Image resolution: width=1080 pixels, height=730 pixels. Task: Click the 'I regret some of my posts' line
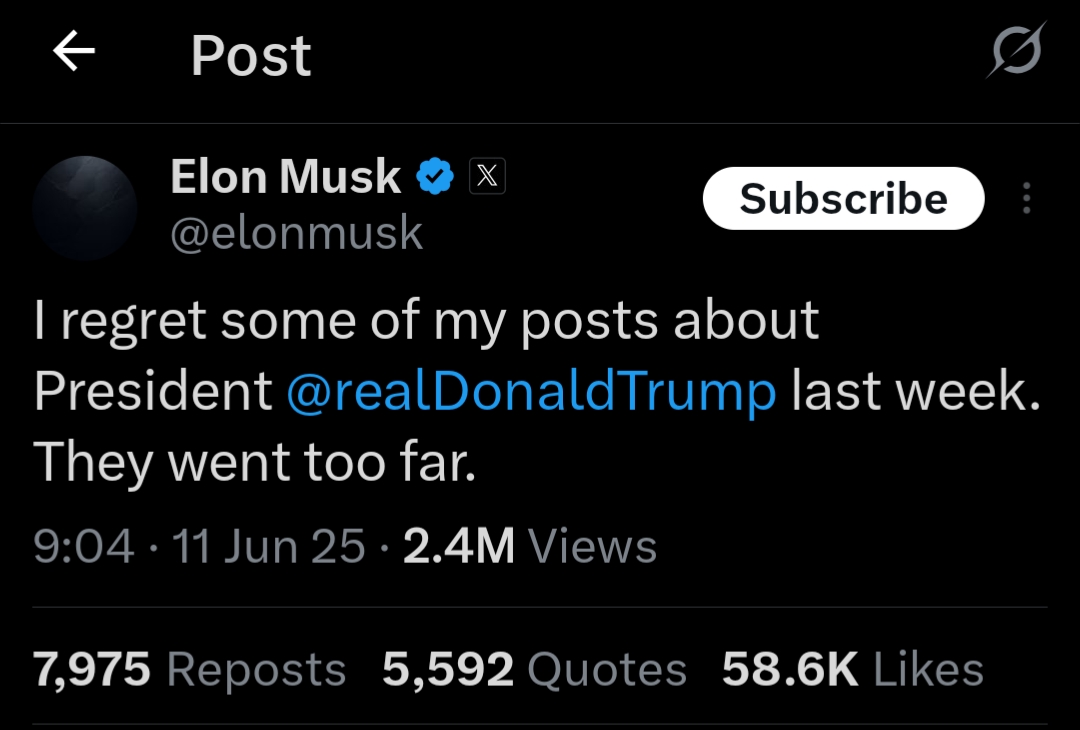426,321
